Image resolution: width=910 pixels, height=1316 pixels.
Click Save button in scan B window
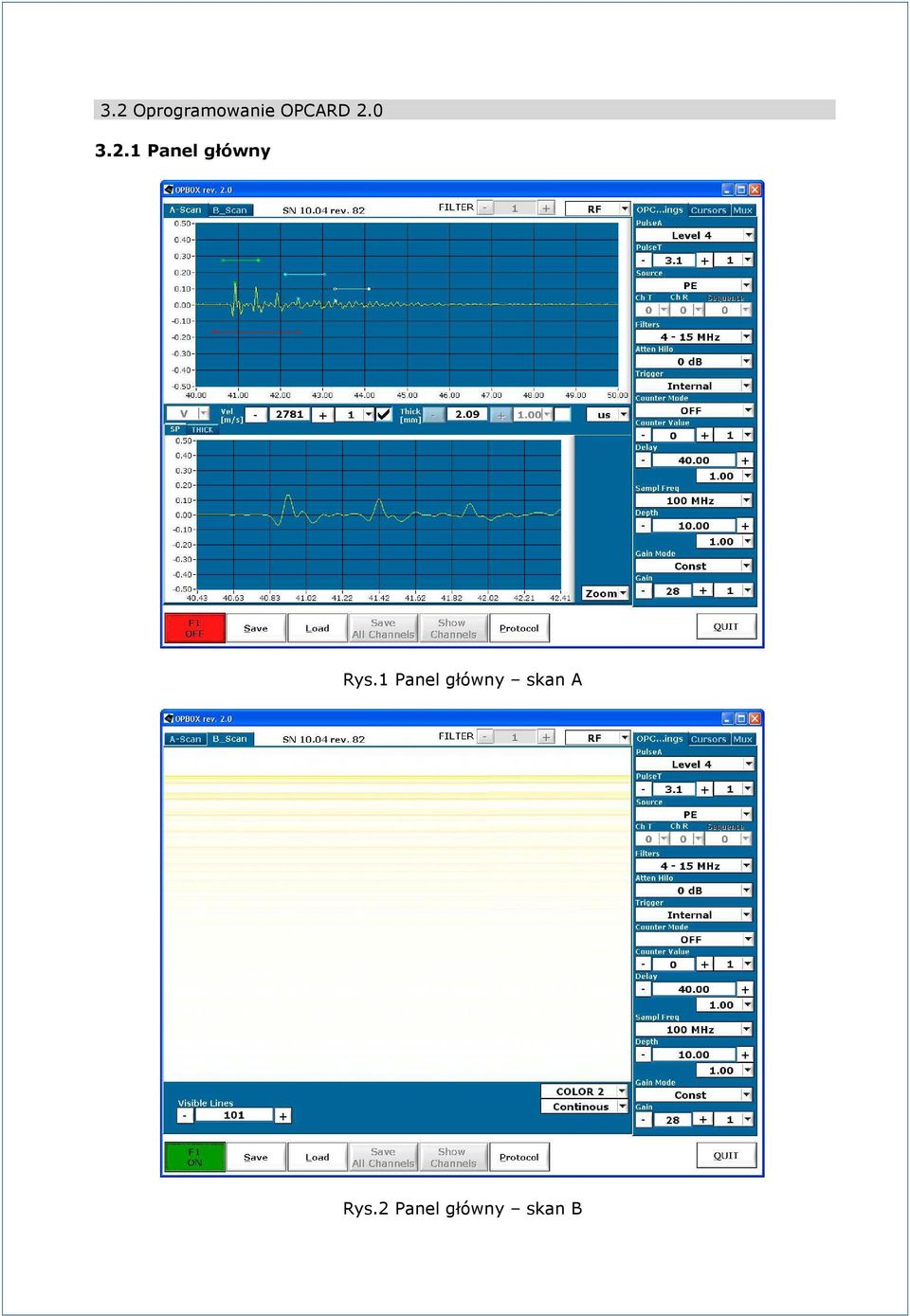point(256,1157)
